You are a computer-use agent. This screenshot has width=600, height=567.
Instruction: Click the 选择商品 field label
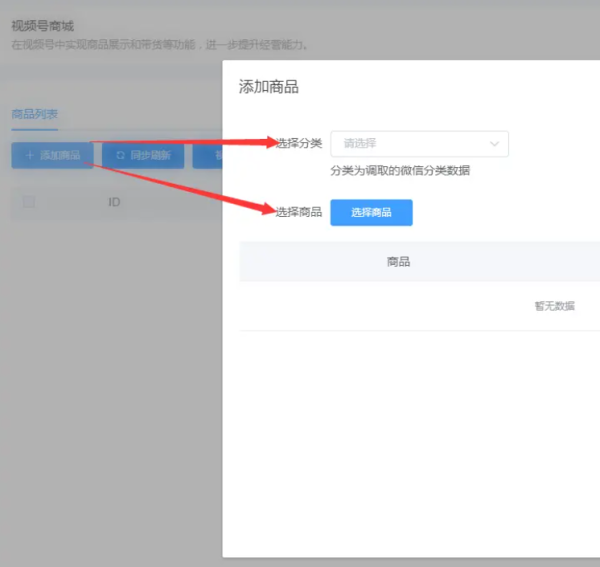299,212
